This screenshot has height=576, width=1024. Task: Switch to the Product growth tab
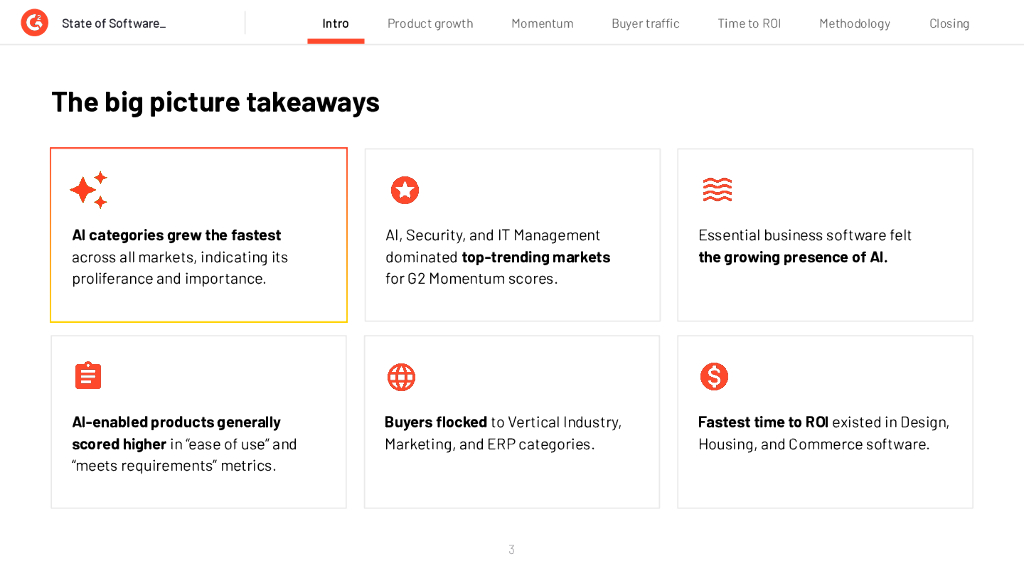(x=430, y=24)
